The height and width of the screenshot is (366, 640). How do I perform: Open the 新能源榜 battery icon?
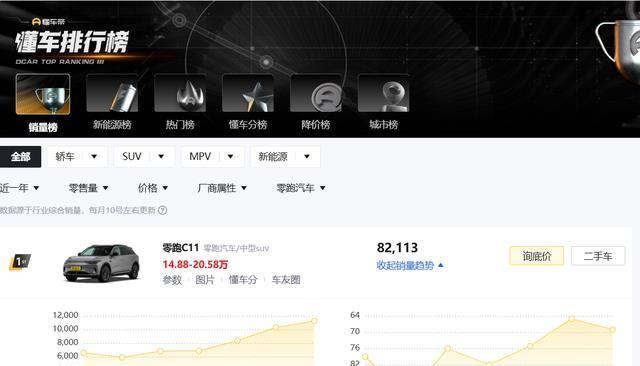112,93
